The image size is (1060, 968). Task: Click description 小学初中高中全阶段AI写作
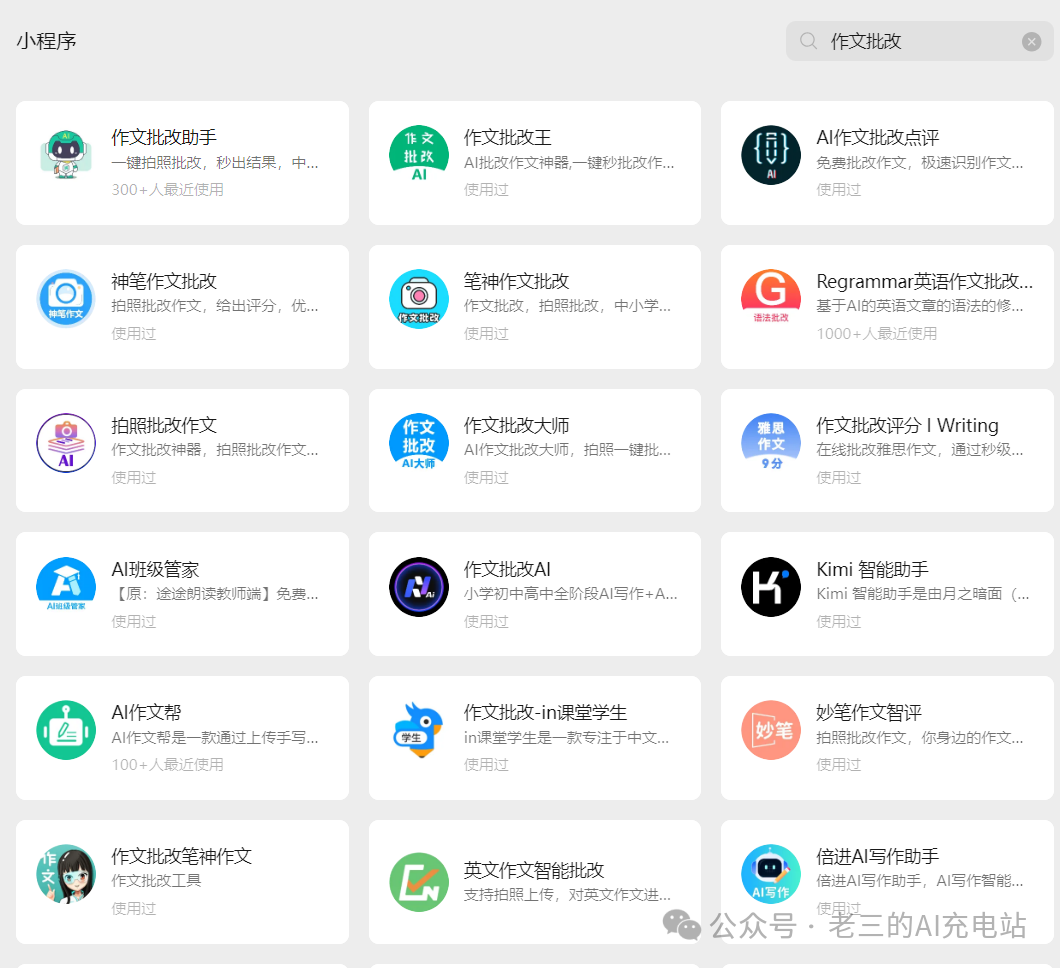tap(571, 594)
